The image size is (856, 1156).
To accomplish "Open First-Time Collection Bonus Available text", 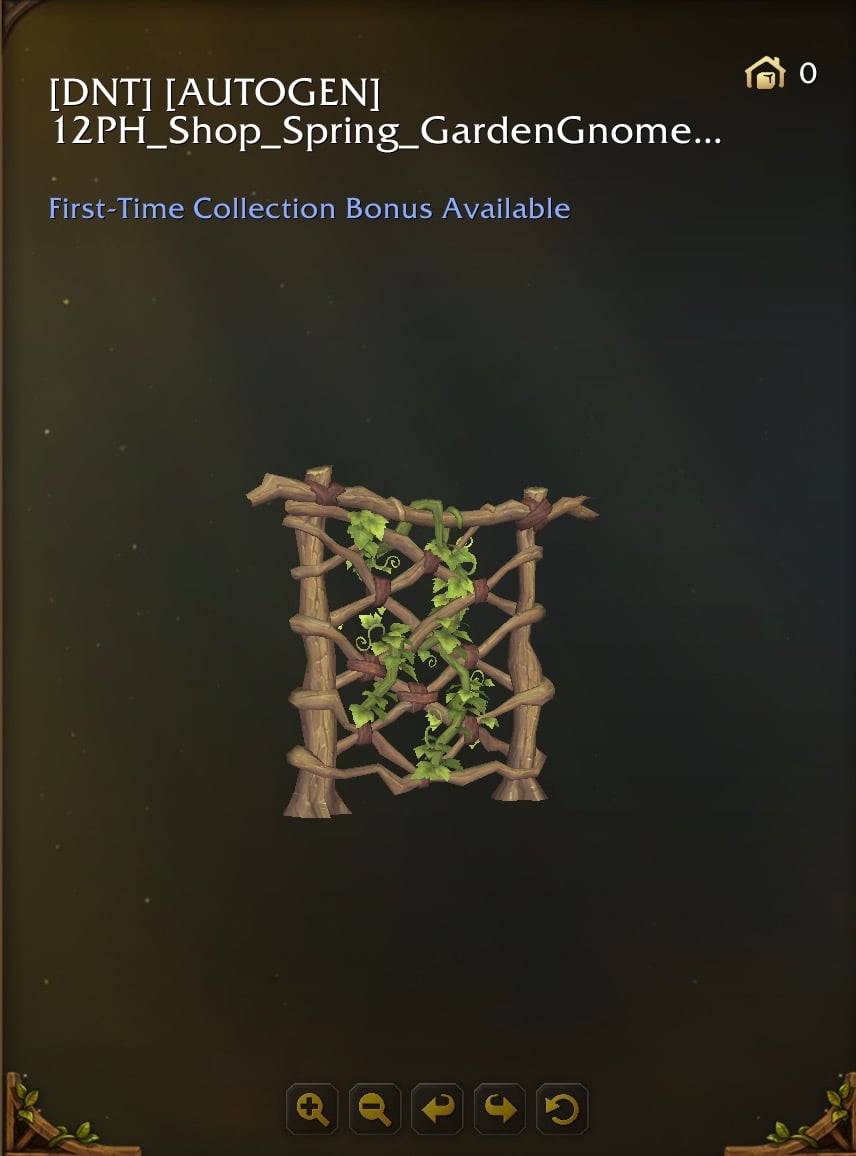I will pyautogui.click(x=310, y=209).
